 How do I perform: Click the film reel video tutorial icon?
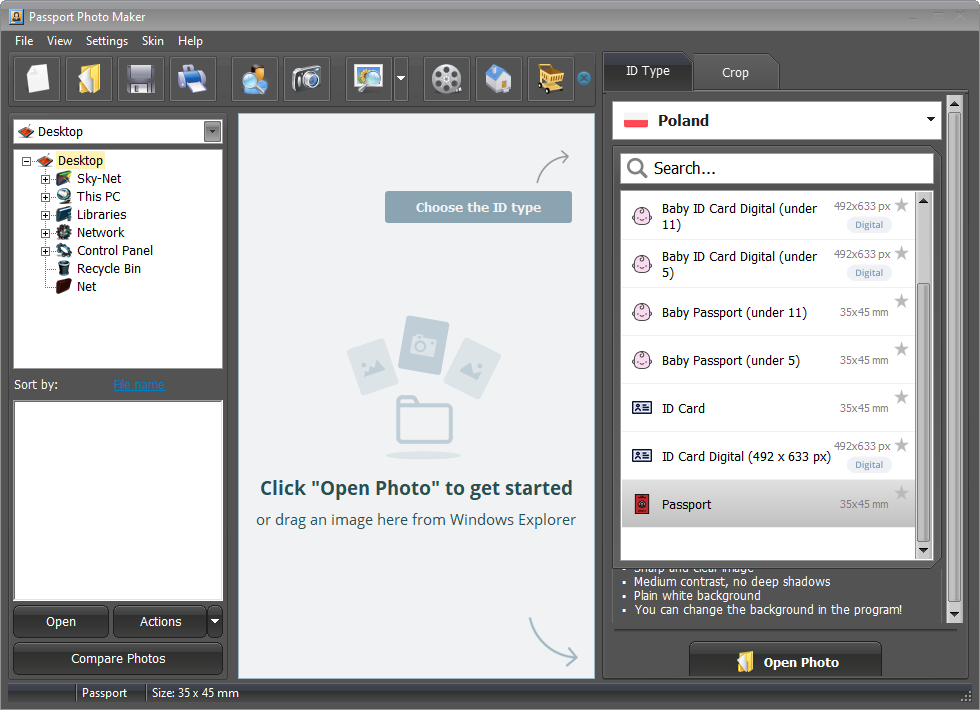(447, 79)
